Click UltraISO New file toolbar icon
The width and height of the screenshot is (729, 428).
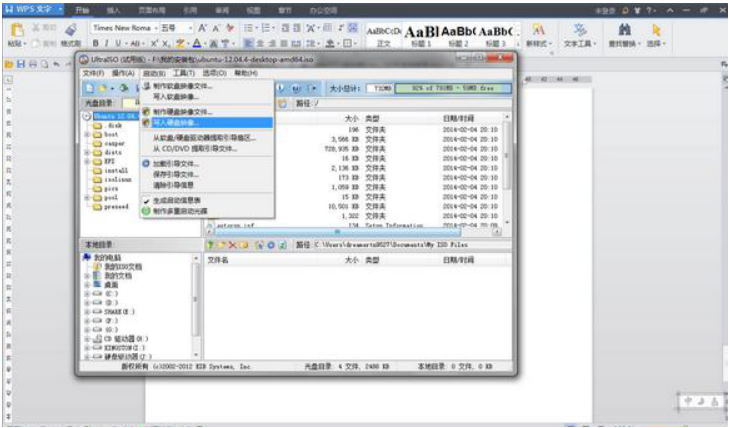point(90,88)
